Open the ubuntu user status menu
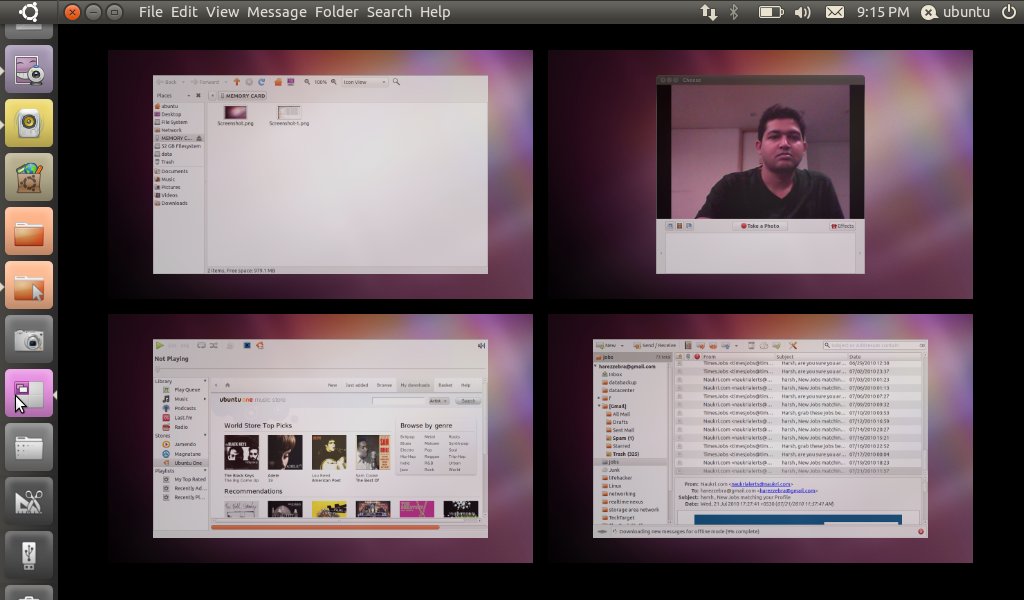1024x600 pixels. [x=955, y=12]
